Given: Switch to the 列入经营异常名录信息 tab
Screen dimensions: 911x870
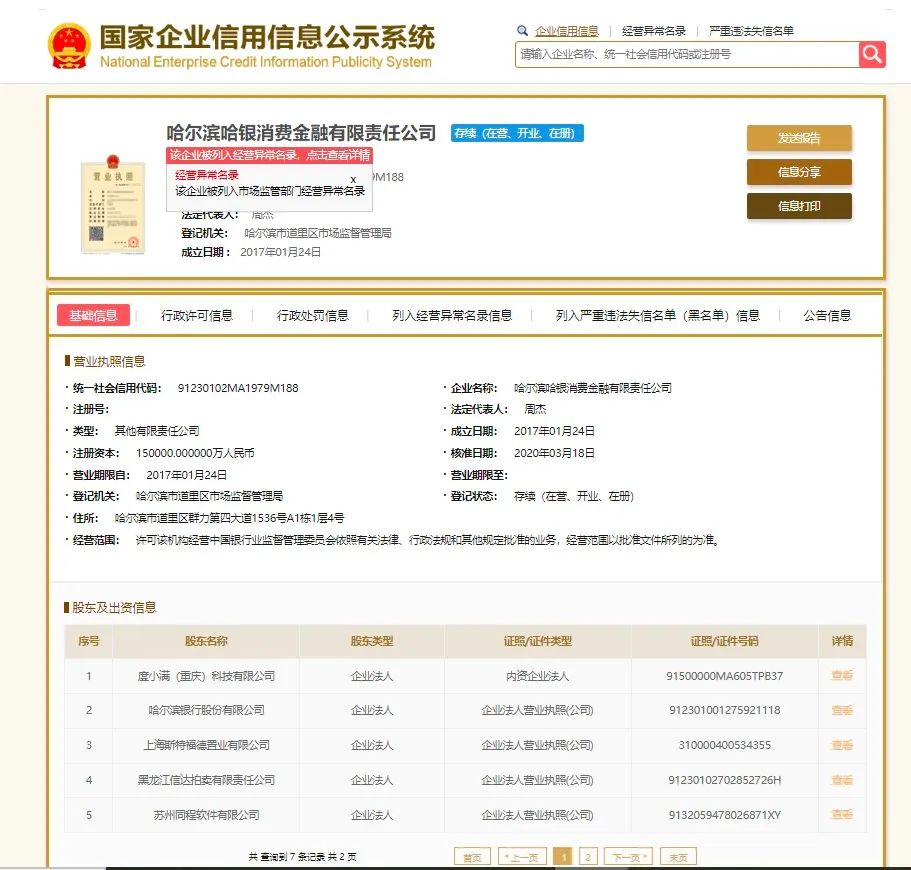Looking at the screenshot, I should [x=451, y=316].
